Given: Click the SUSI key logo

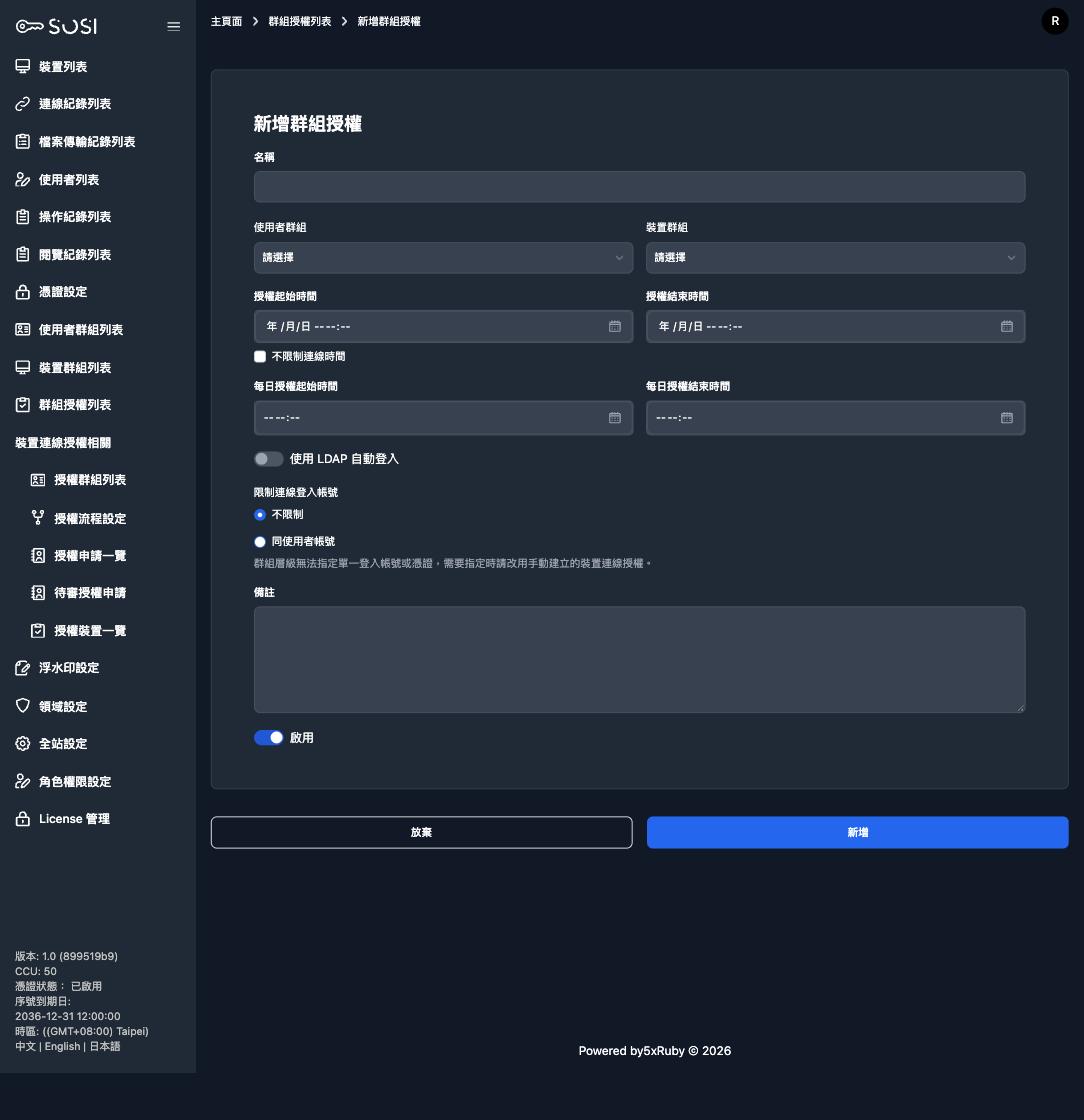Looking at the screenshot, I should tap(56, 26).
